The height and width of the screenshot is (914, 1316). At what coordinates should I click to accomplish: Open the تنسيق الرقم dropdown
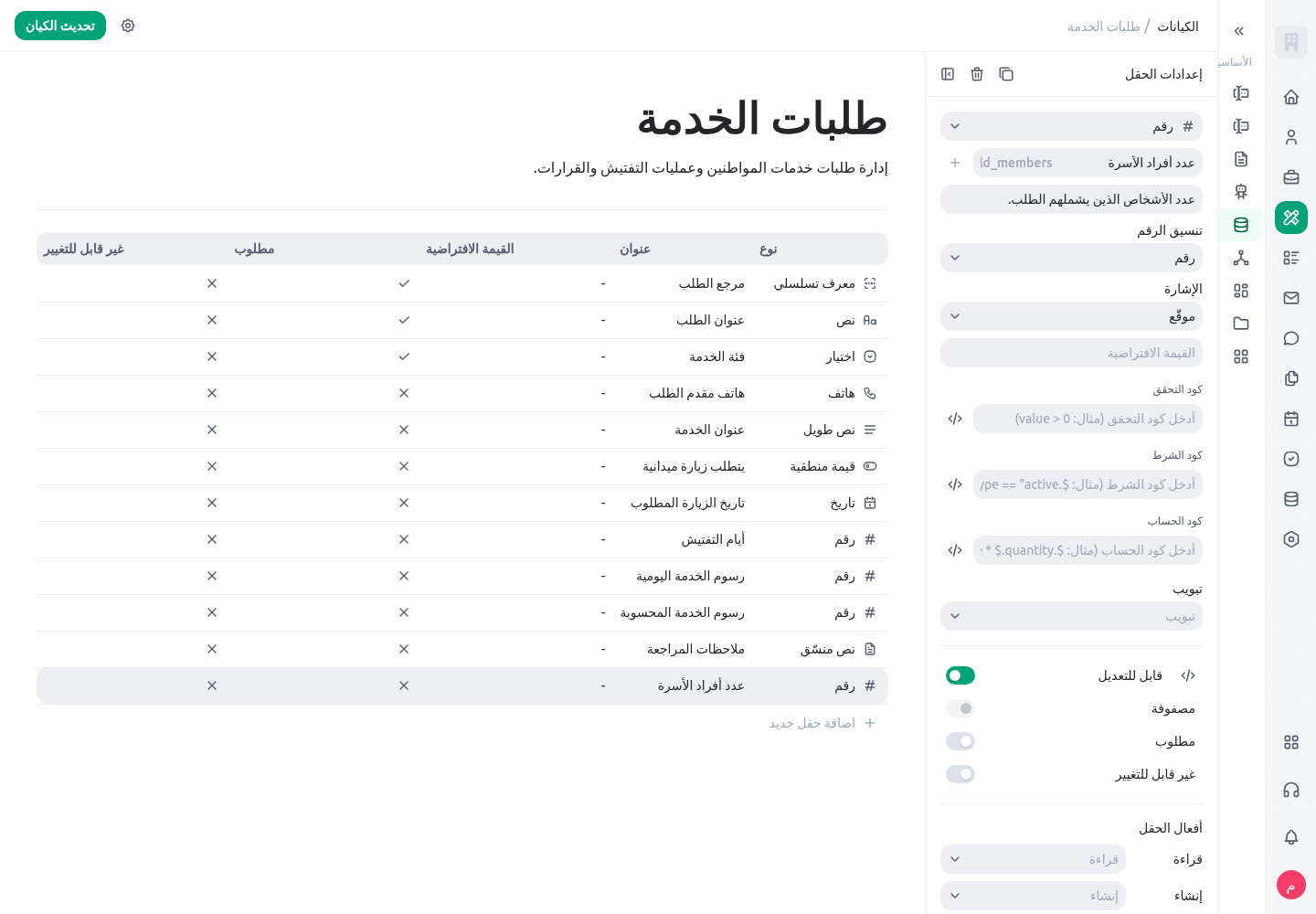tap(1071, 258)
